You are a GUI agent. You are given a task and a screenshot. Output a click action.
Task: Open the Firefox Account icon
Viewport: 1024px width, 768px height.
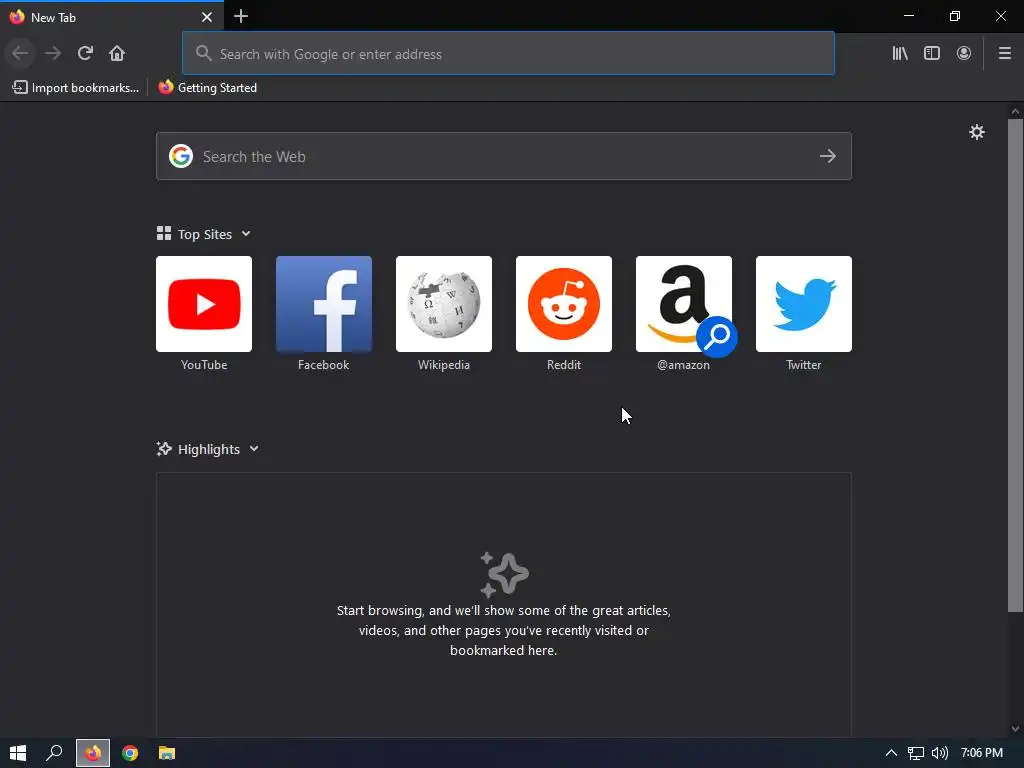coord(964,53)
